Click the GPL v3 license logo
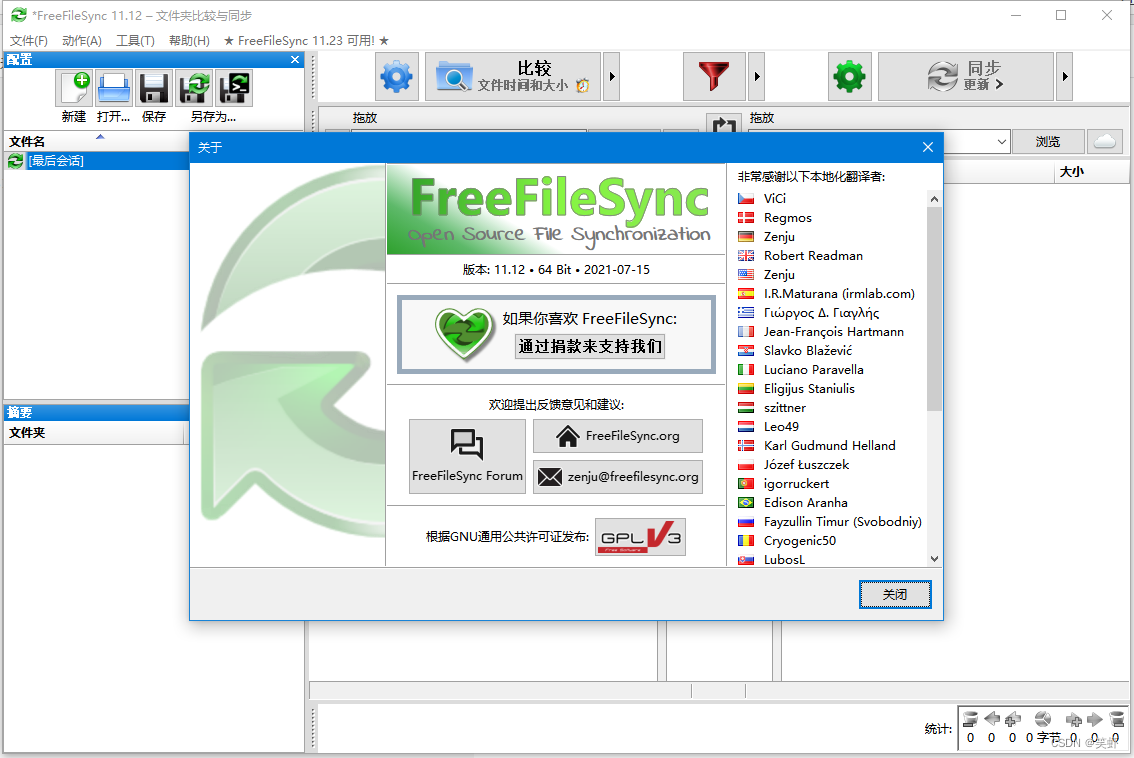The height and width of the screenshot is (758, 1134). pyautogui.click(x=640, y=537)
